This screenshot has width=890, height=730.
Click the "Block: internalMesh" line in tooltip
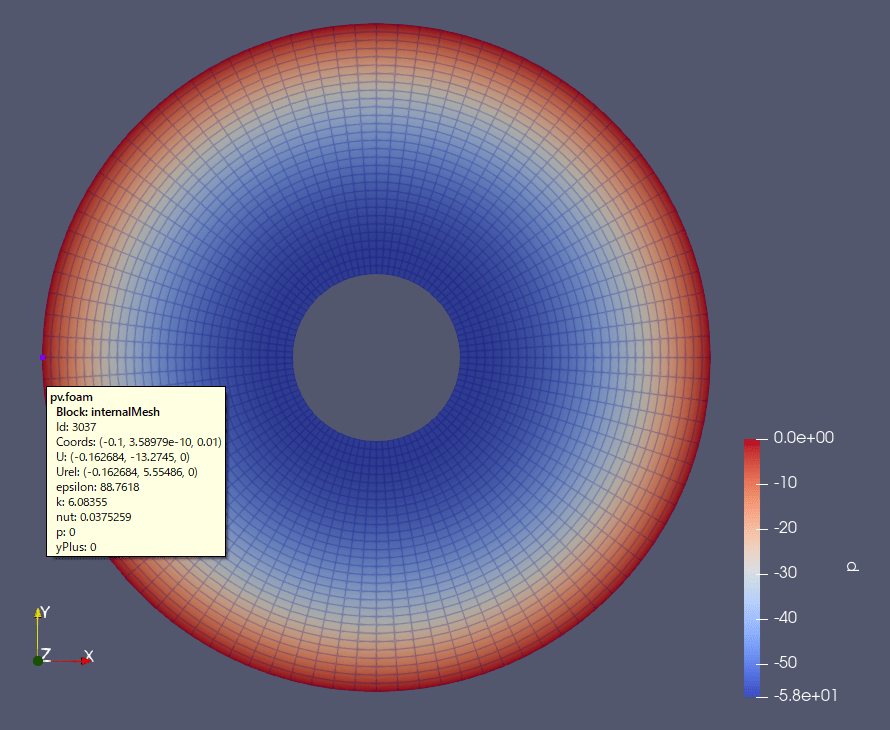(108, 412)
